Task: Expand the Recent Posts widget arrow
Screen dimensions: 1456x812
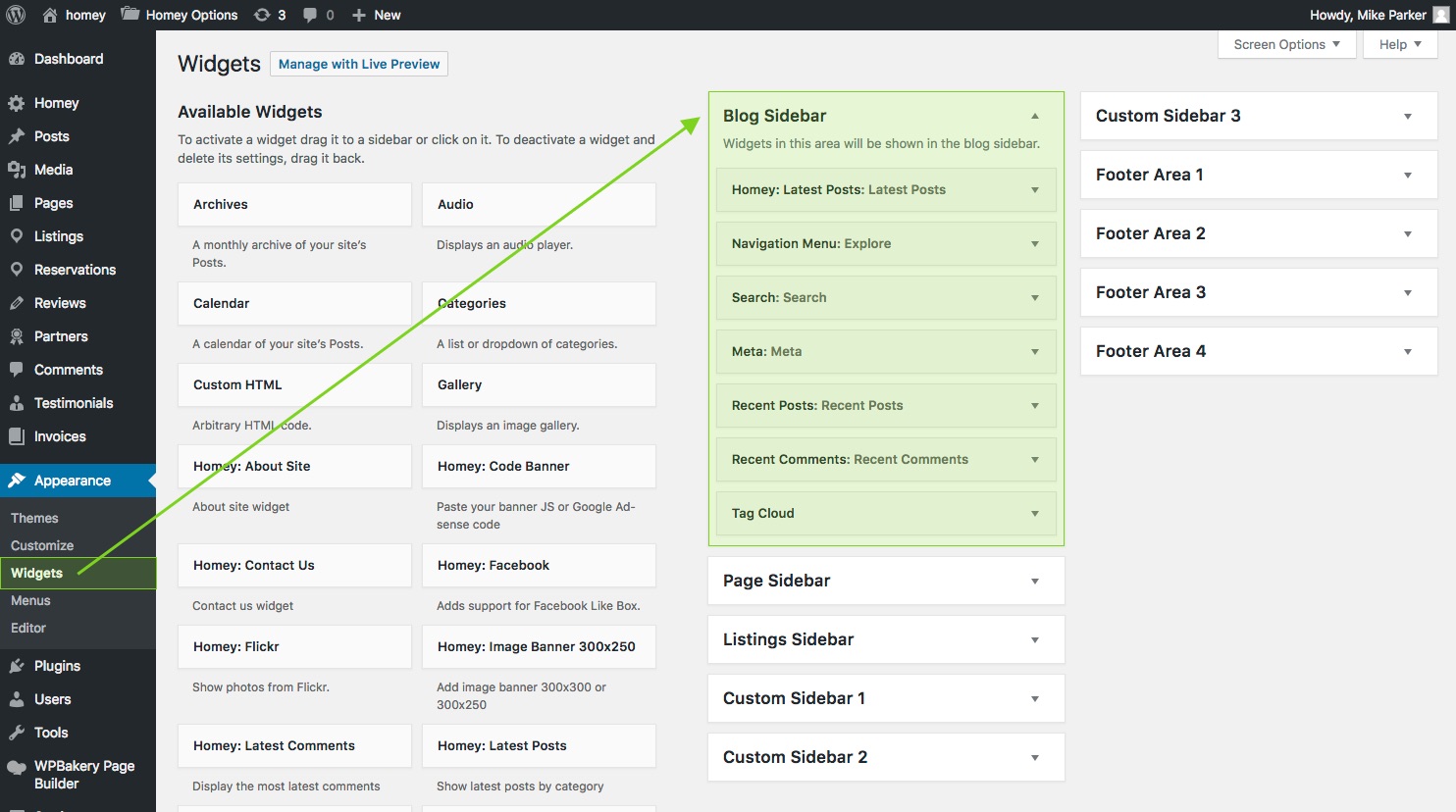Action: coord(1034,406)
